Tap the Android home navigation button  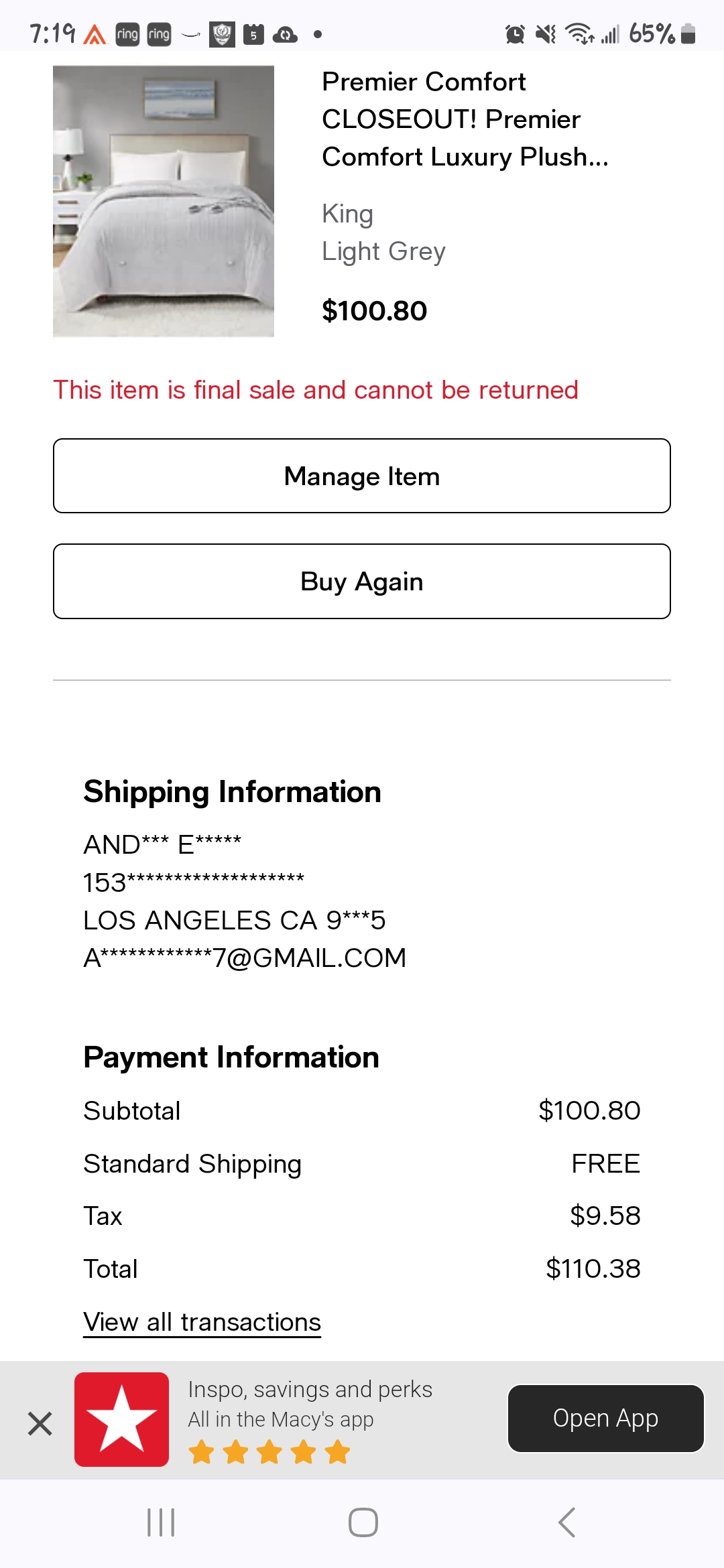(363, 1522)
